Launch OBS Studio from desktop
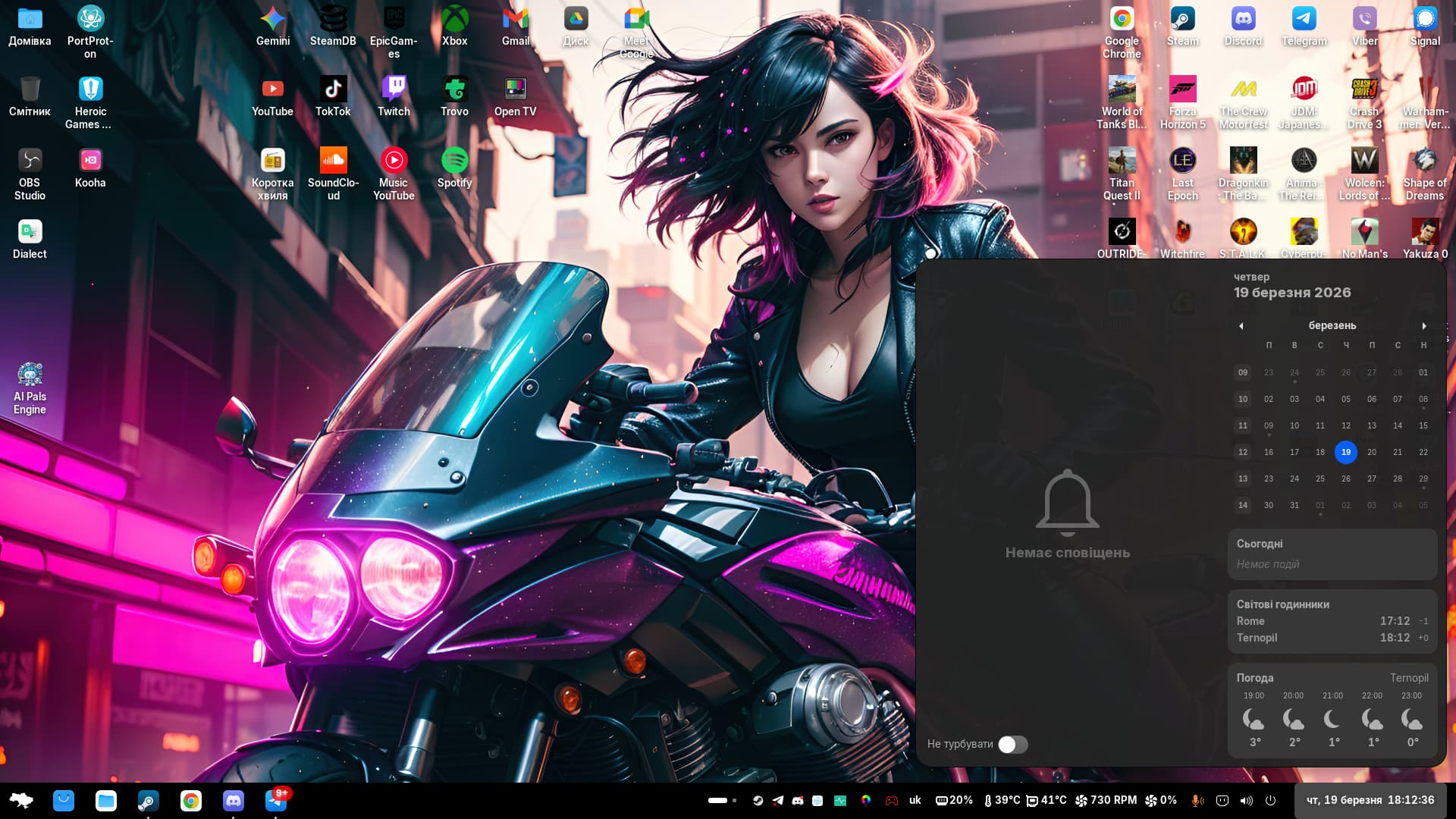 pyautogui.click(x=30, y=161)
